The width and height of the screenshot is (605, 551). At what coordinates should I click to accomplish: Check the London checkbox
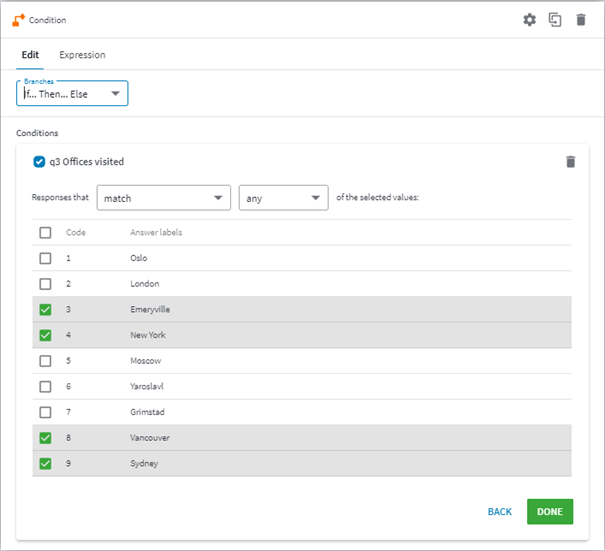click(x=45, y=284)
